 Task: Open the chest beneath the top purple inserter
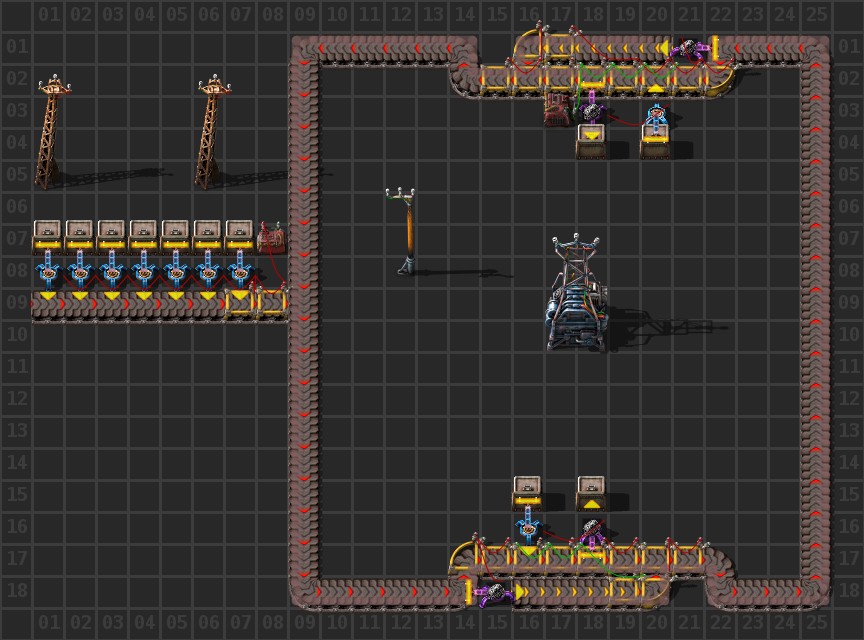coord(591,140)
